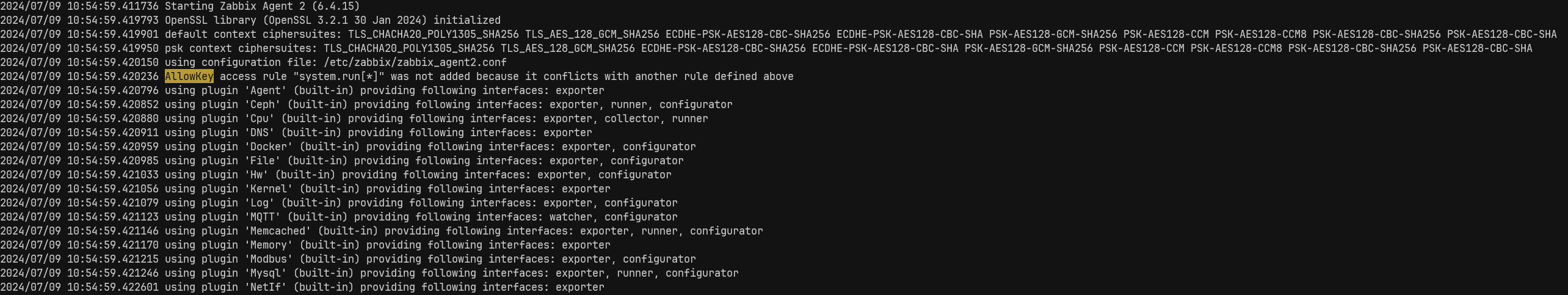The image size is (1568, 295).
Task: Click the 'MQTT' plugin name
Action: pos(263,217)
